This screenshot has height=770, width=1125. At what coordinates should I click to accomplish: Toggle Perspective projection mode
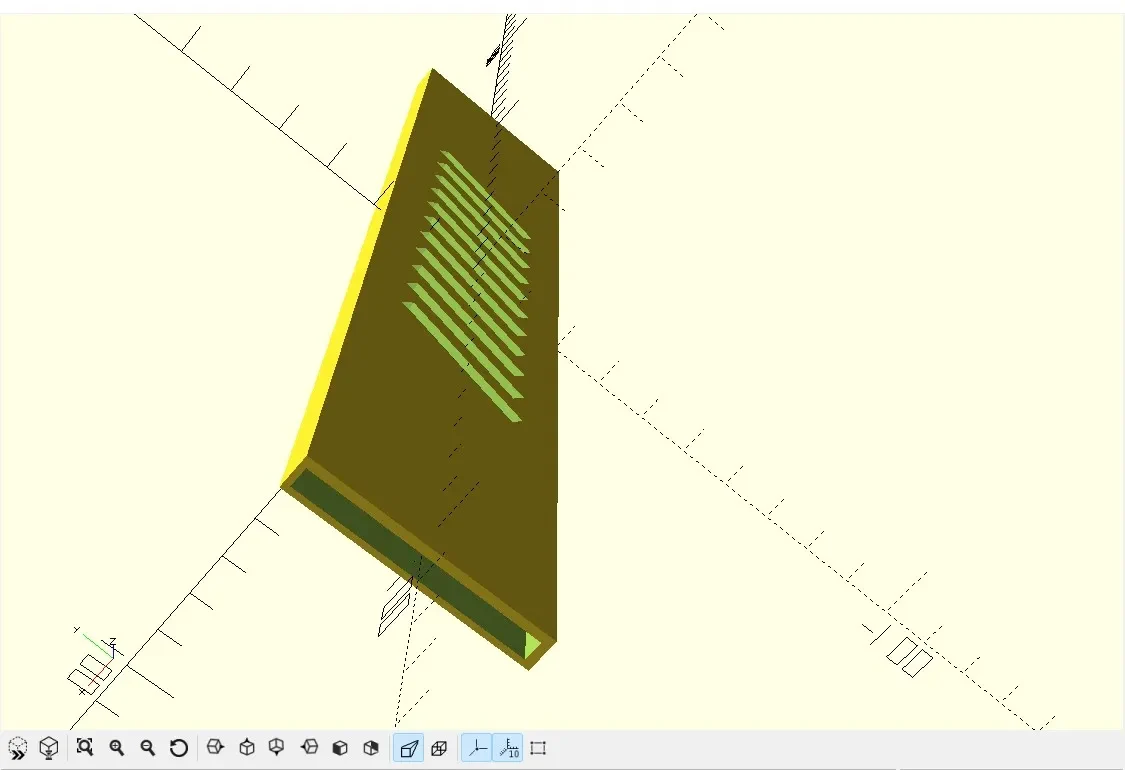click(408, 748)
